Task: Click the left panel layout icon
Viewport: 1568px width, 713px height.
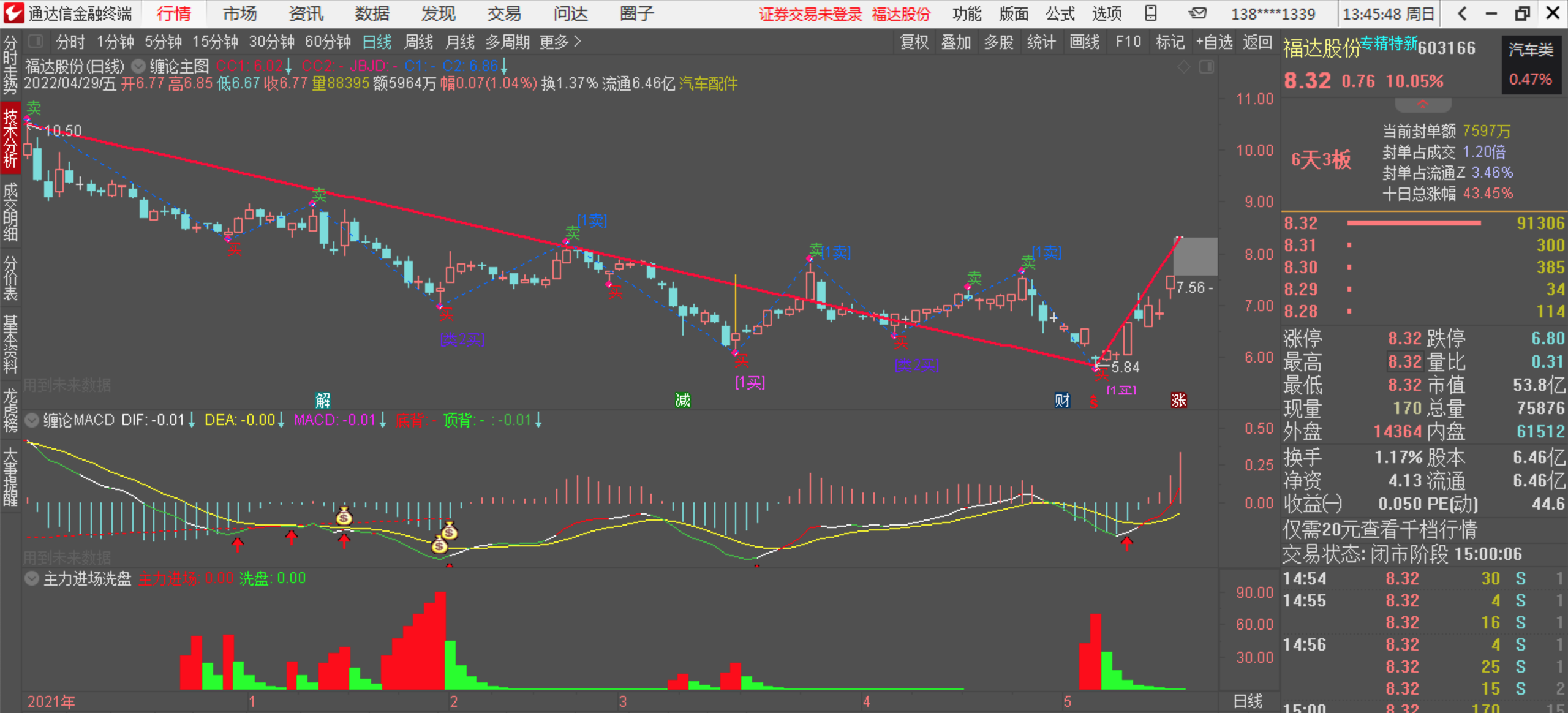Action: point(36,42)
